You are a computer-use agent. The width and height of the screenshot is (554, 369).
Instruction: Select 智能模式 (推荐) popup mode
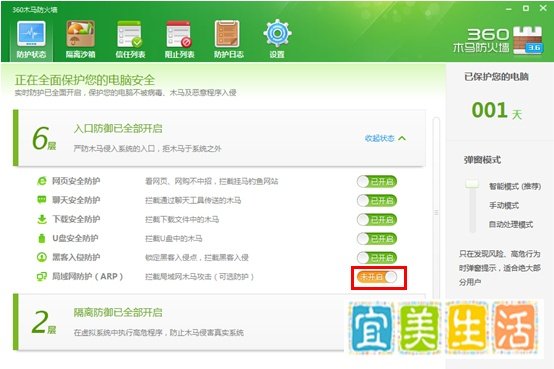[515, 186]
